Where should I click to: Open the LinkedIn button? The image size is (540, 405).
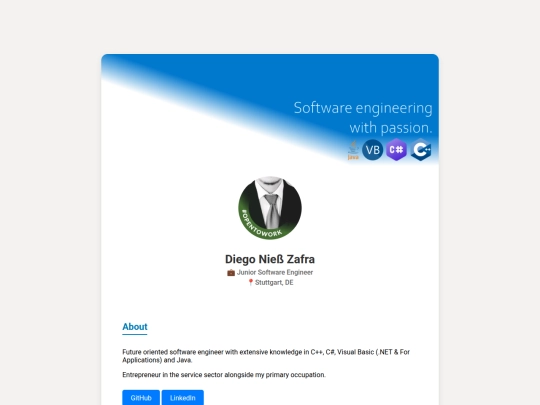point(183,398)
